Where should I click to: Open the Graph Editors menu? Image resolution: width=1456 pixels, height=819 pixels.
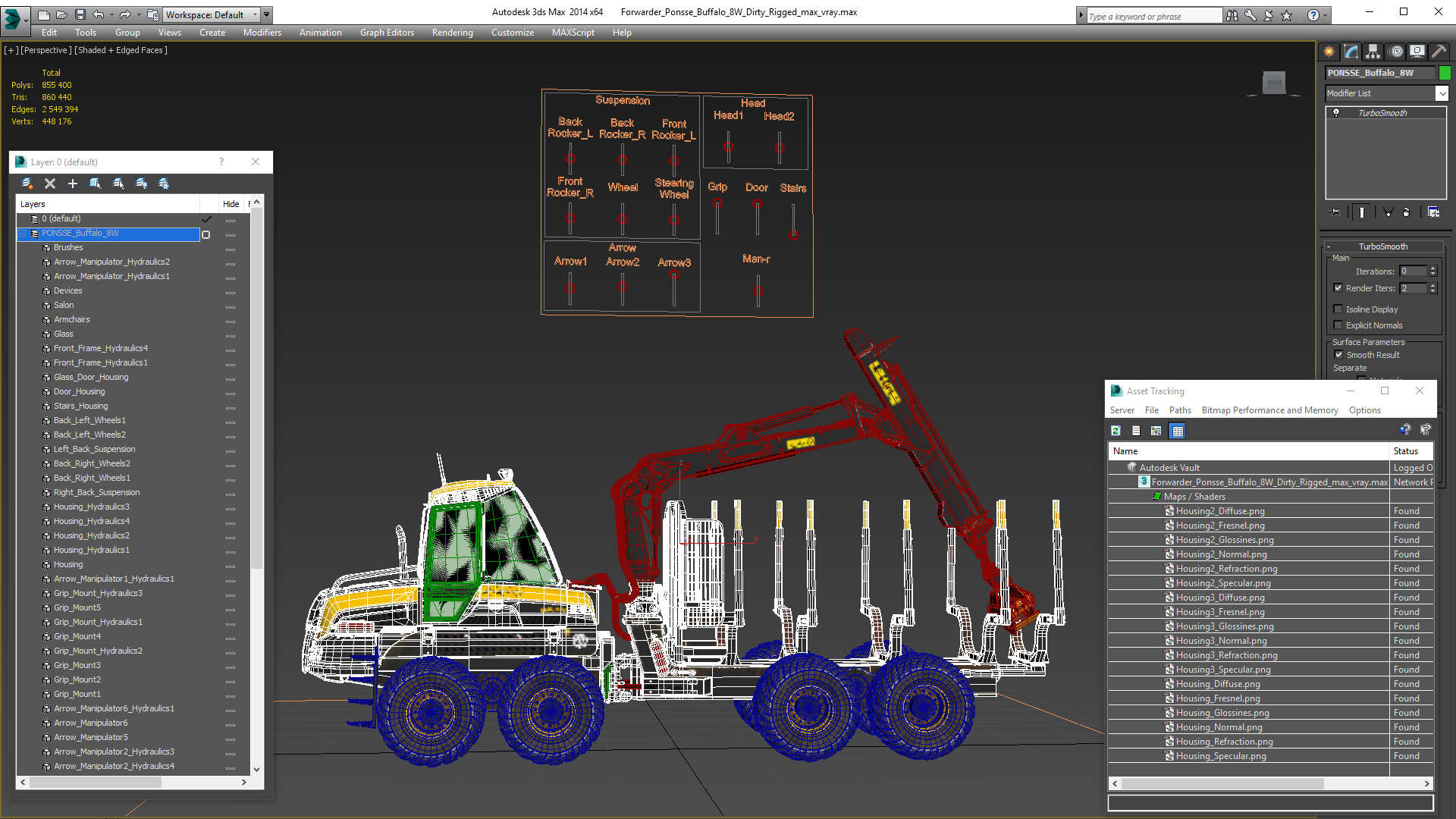point(387,33)
